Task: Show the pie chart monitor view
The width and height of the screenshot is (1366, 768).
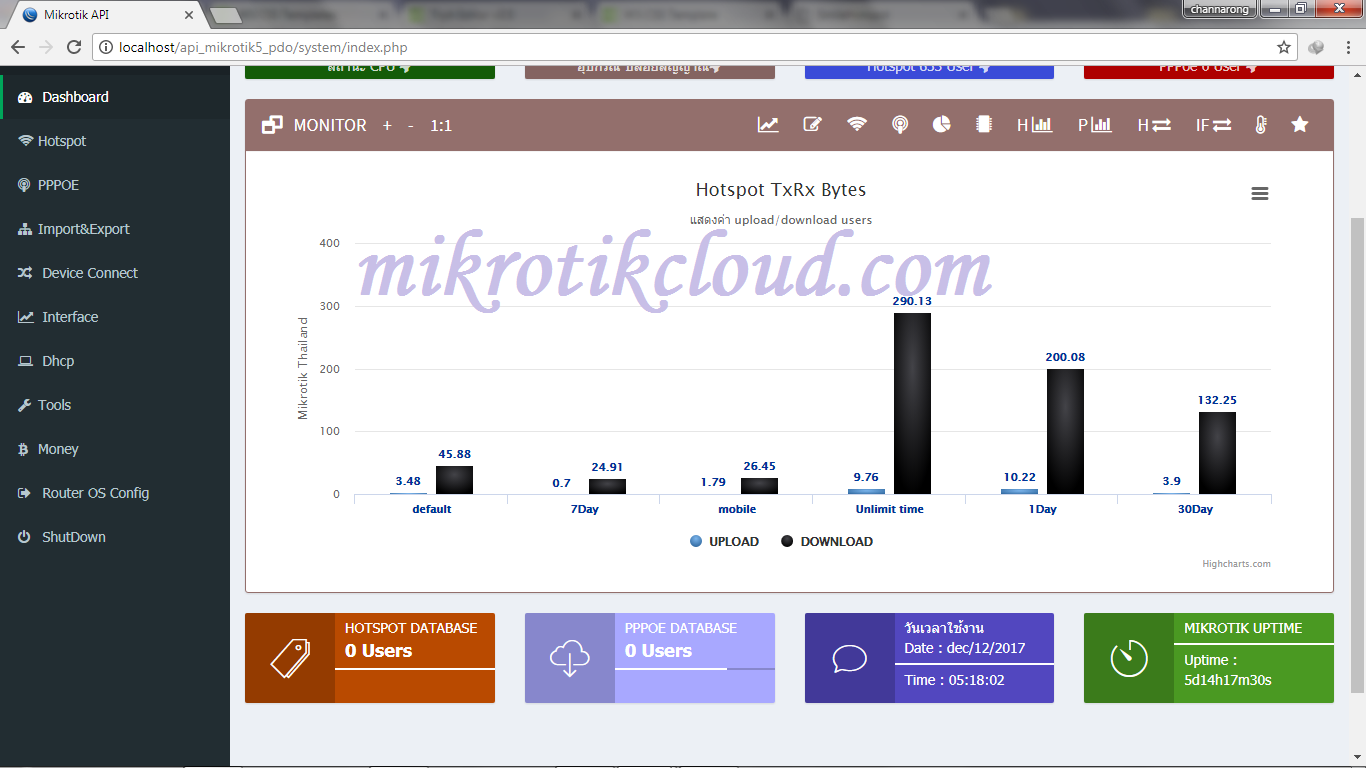Action: pos(942,125)
